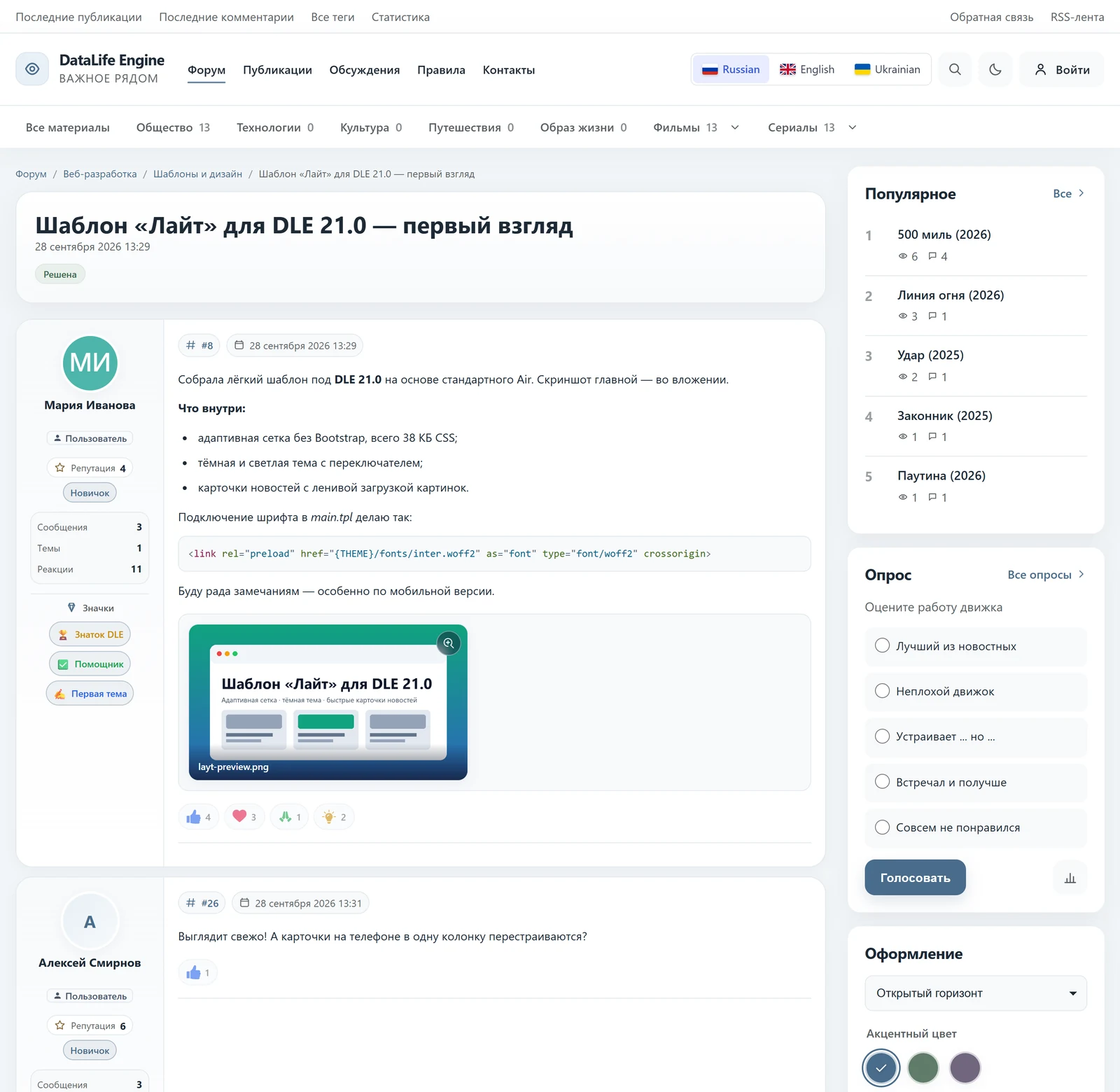The image size is (1120, 1092).
Task: Click the lightbulb reaction with count 2
Action: [x=334, y=817]
